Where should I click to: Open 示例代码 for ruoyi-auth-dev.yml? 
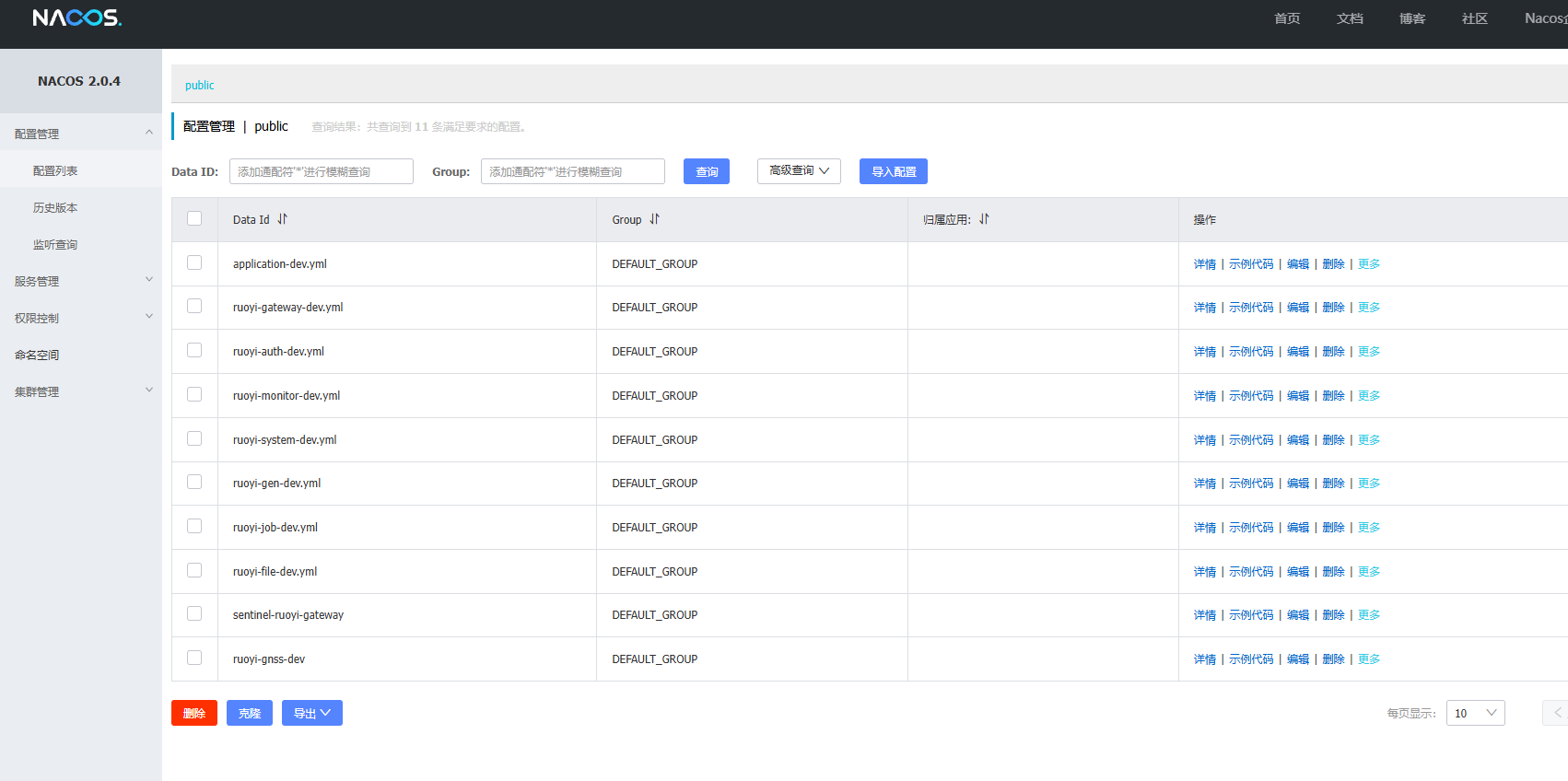(x=1251, y=352)
